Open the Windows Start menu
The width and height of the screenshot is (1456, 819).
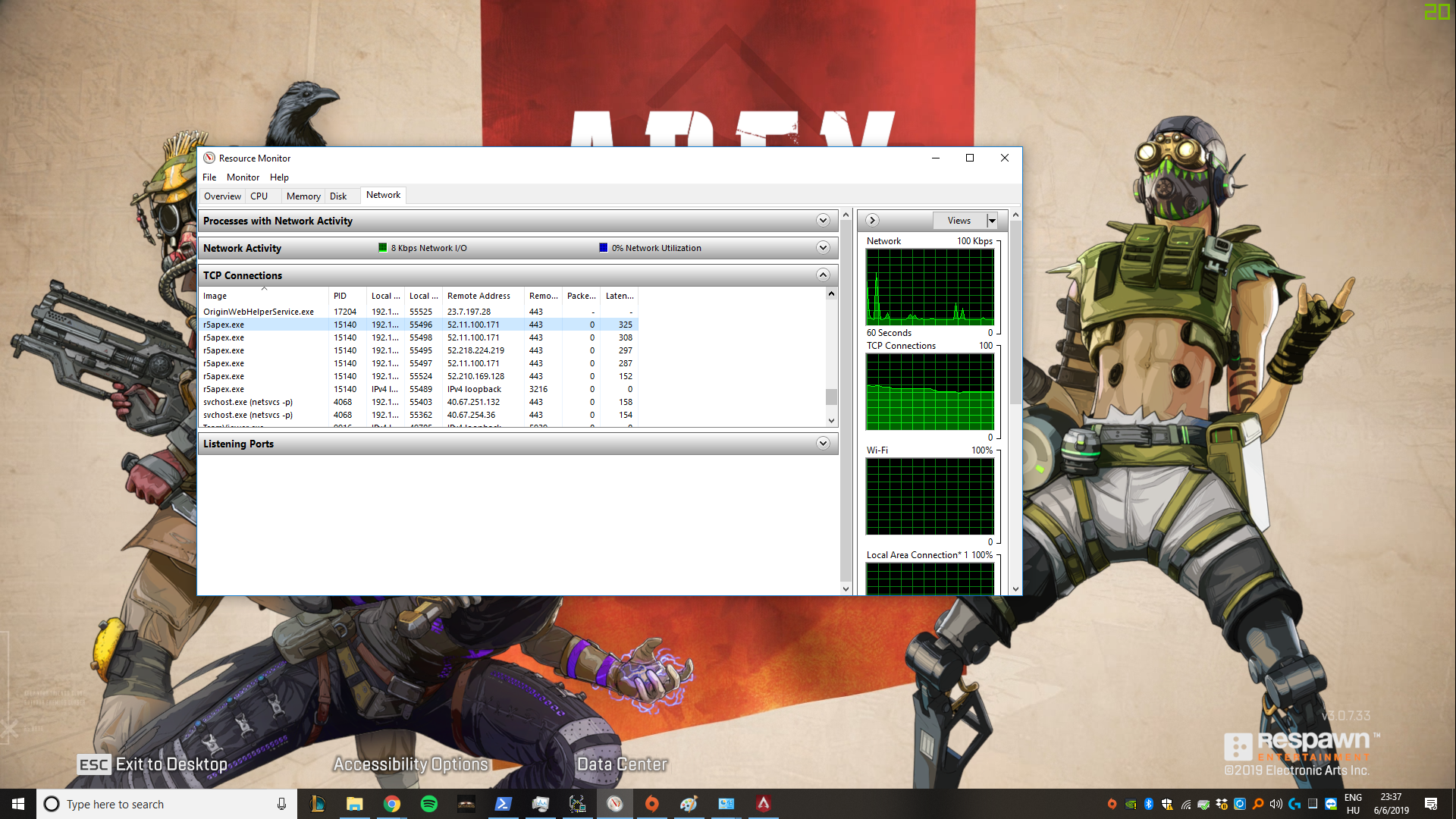(18, 804)
